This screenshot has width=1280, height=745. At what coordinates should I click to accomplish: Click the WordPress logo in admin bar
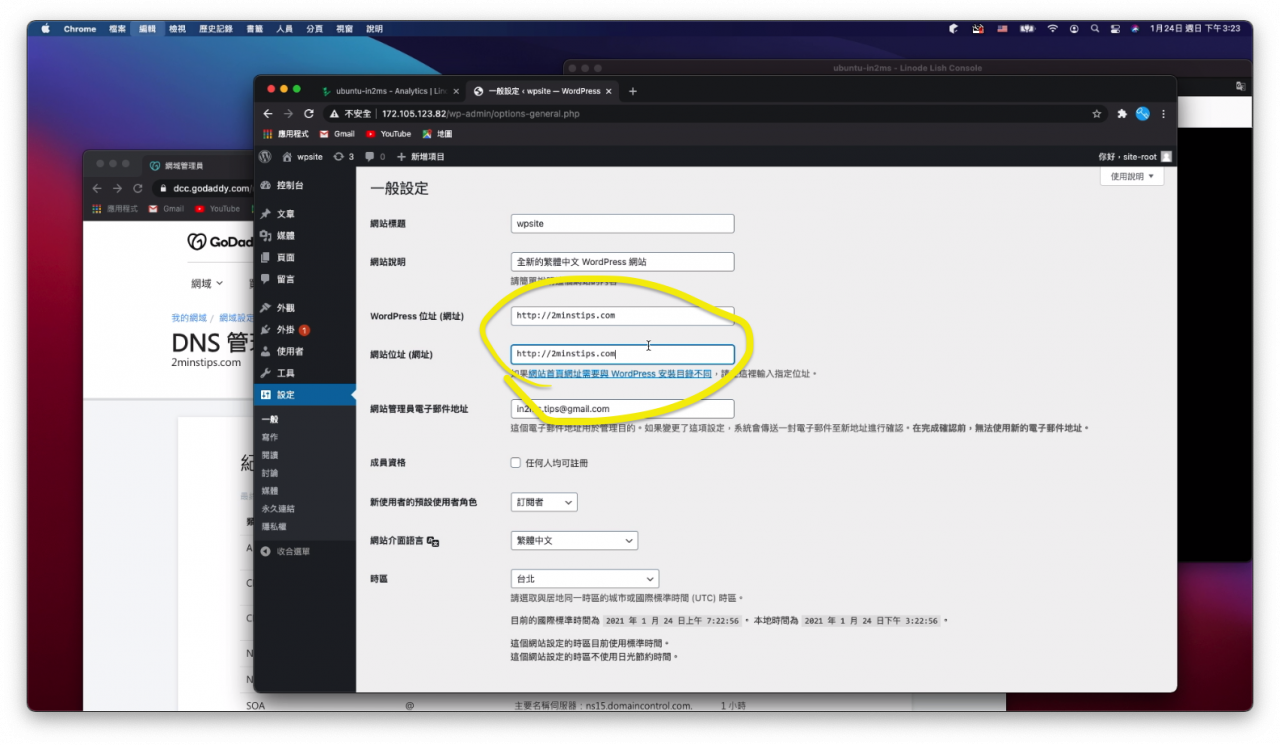coord(265,157)
